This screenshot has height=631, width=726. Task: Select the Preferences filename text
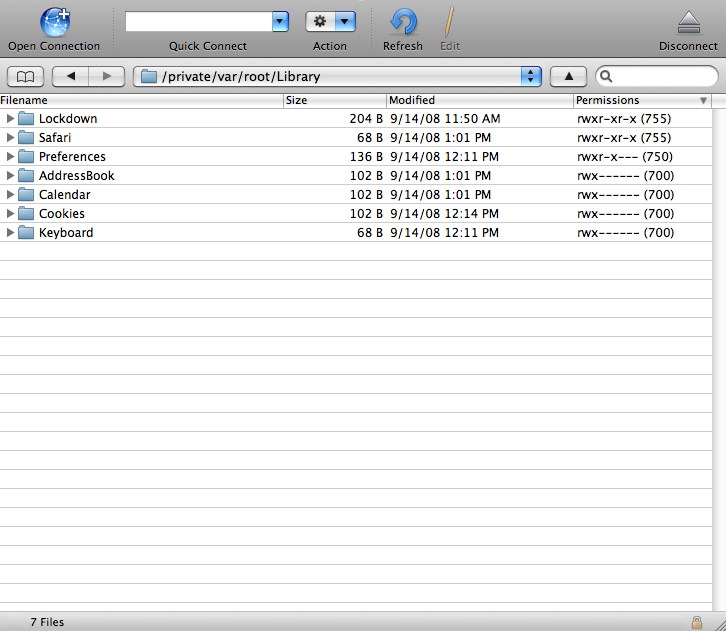coord(72,156)
